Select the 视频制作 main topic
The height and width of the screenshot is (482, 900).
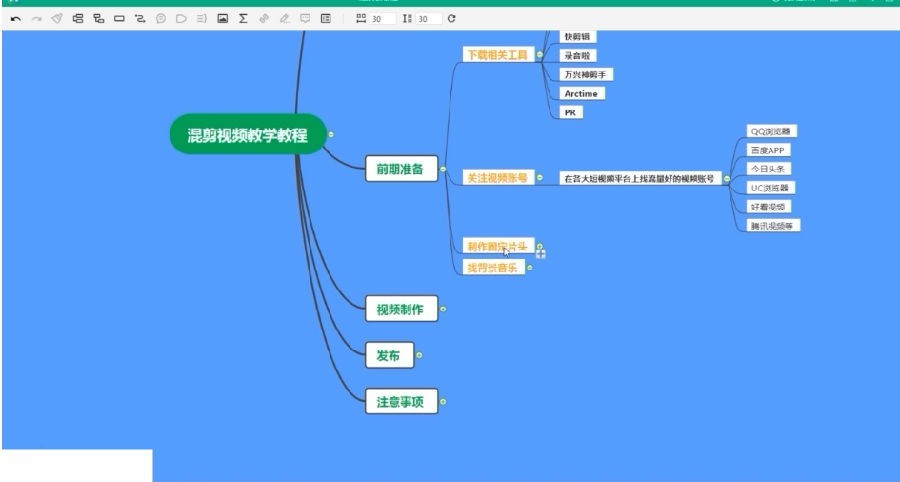coord(401,309)
